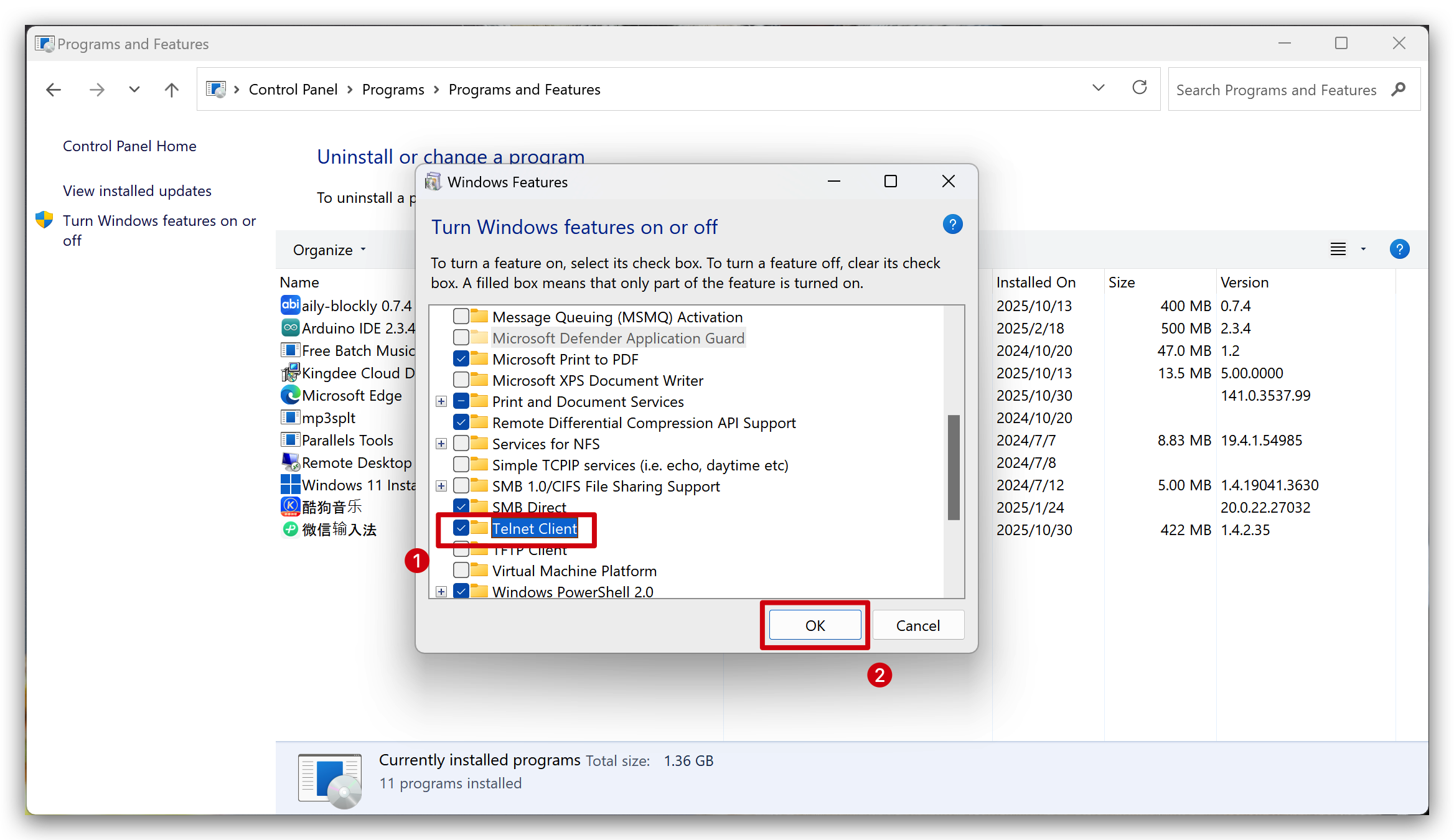Click the features list vertical scrollbar thumb
This screenshot has width=1454, height=840.
click(x=953, y=467)
